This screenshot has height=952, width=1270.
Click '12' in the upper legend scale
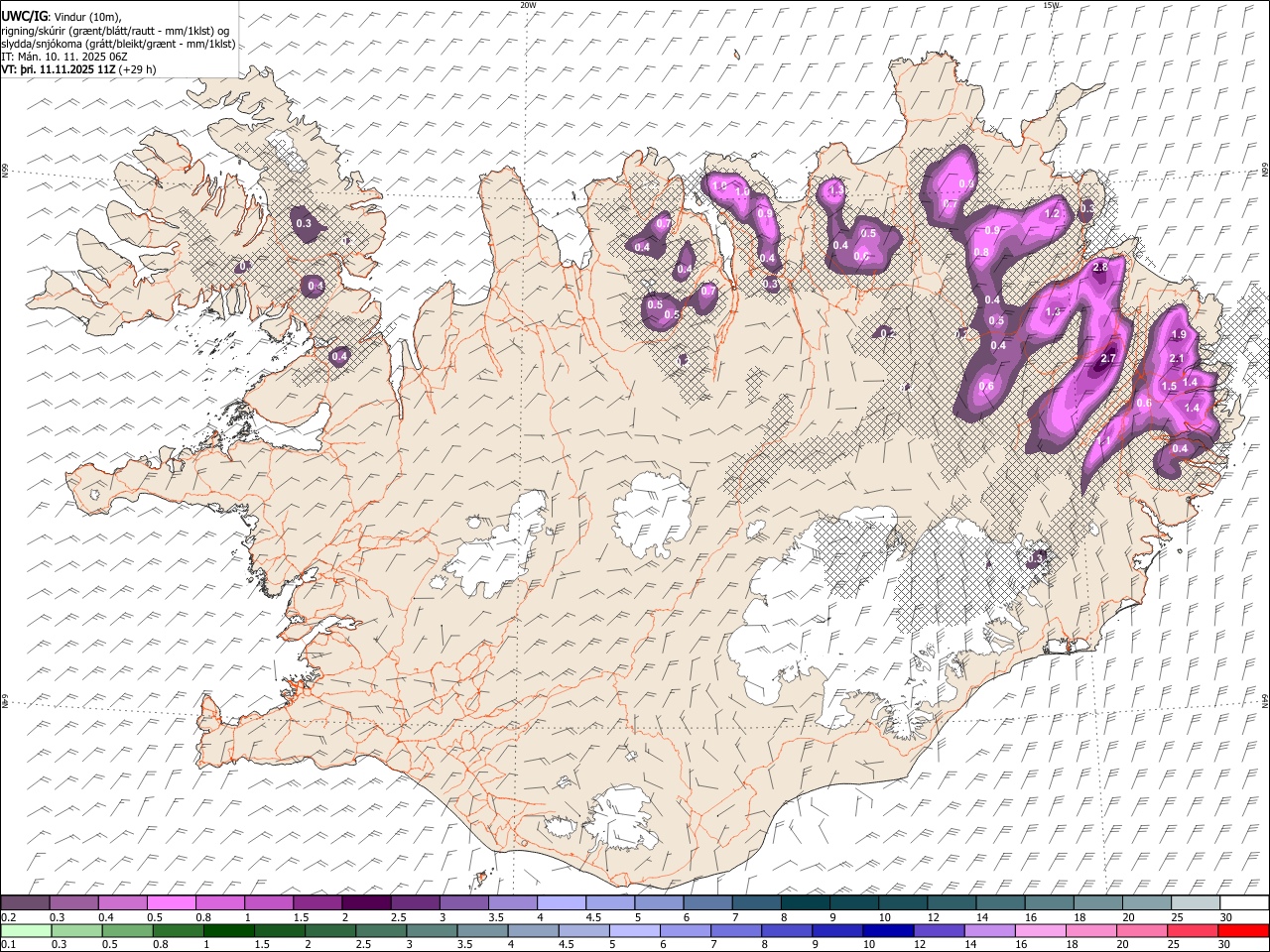click(935, 918)
